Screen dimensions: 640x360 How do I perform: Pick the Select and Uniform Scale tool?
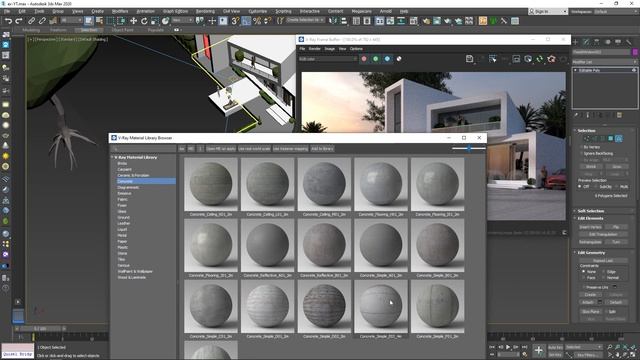coord(154,20)
